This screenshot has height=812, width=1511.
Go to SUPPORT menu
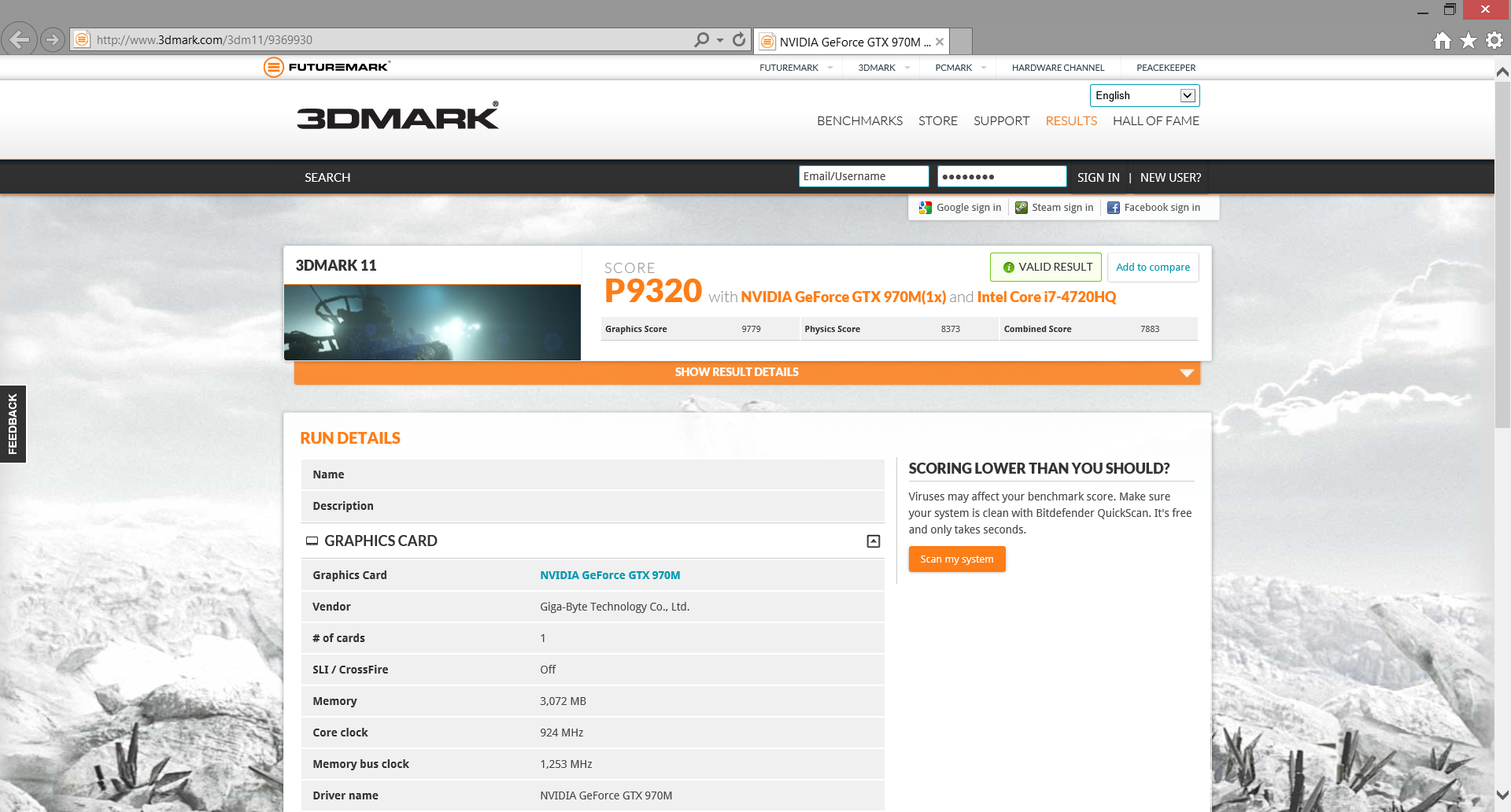tap(1001, 120)
